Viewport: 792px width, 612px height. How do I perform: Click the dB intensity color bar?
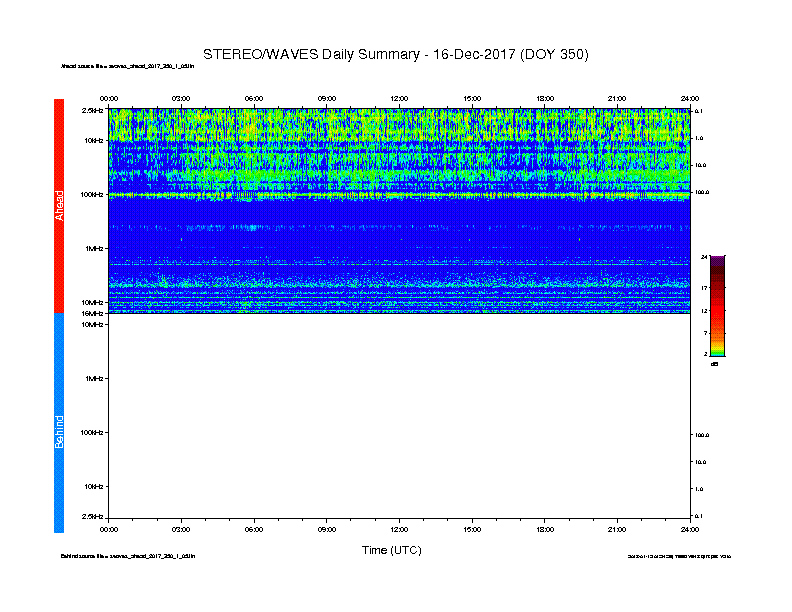coord(717,306)
